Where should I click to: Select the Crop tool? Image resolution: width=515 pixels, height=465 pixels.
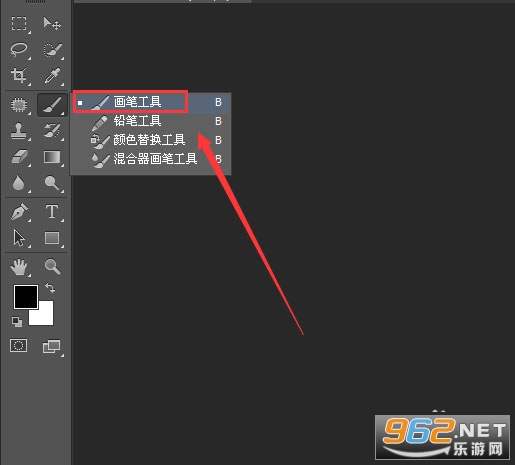click(x=19, y=76)
